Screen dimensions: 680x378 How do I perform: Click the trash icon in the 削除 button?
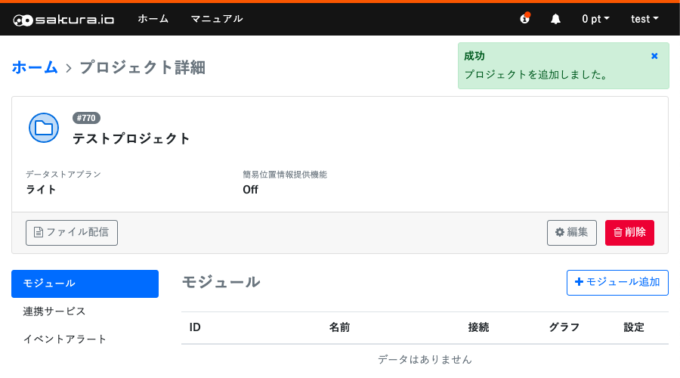pos(618,233)
